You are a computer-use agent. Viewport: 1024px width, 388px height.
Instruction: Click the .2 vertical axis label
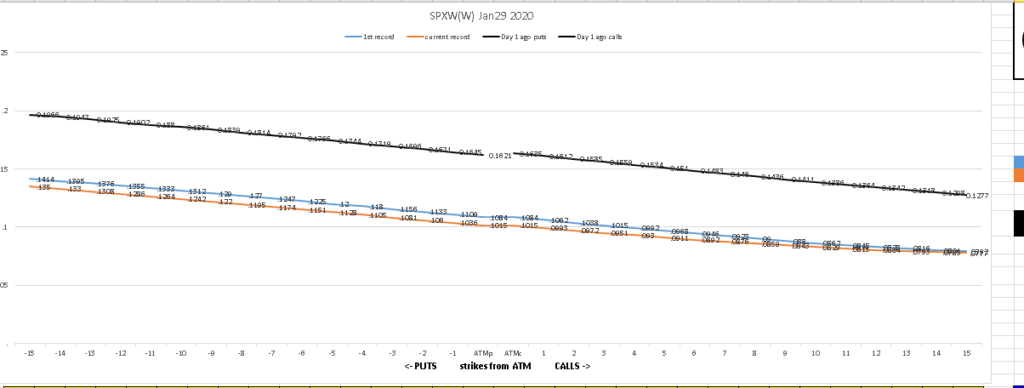(x=4, y=110)
